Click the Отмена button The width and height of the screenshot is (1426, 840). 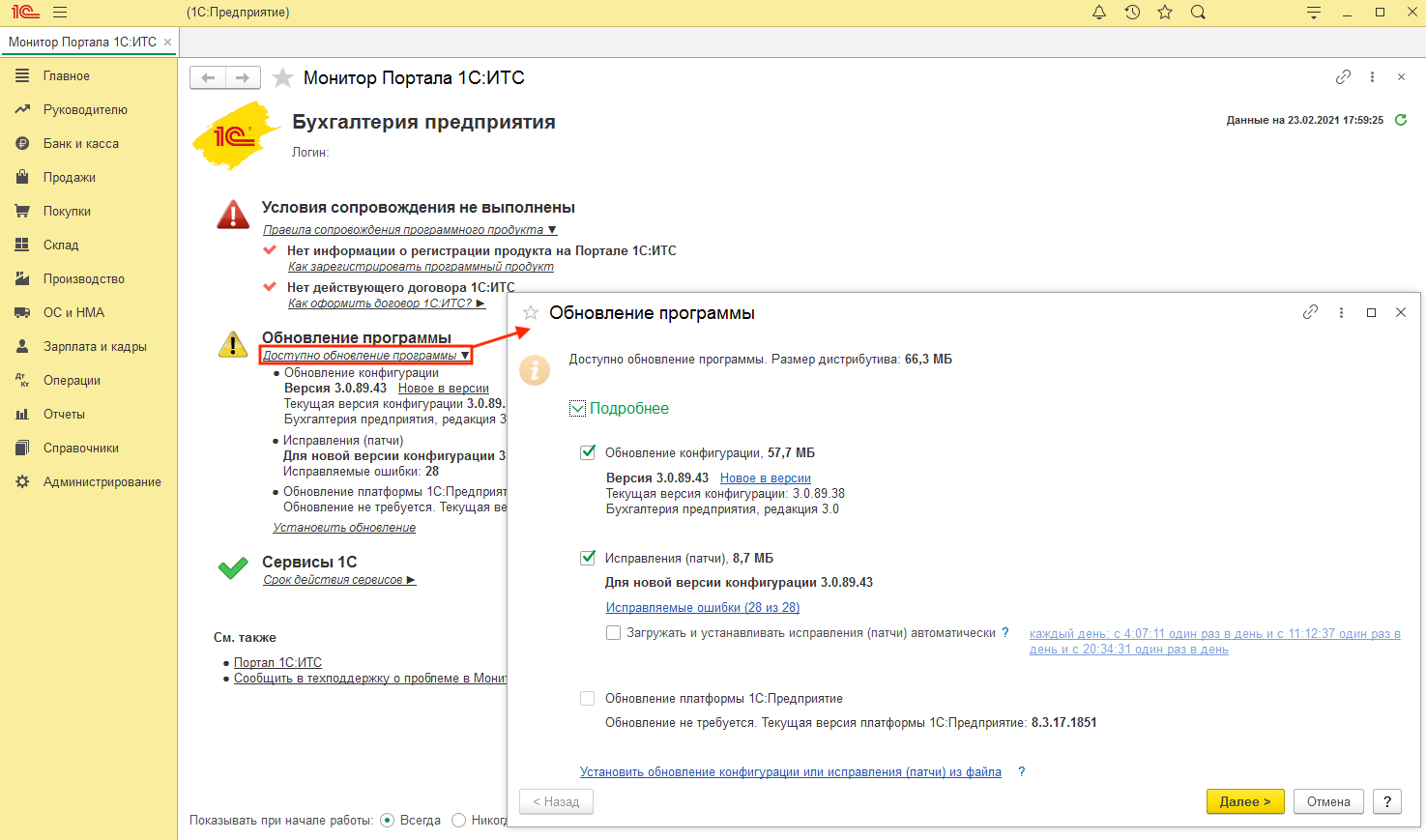click(x=1328, y=801)
